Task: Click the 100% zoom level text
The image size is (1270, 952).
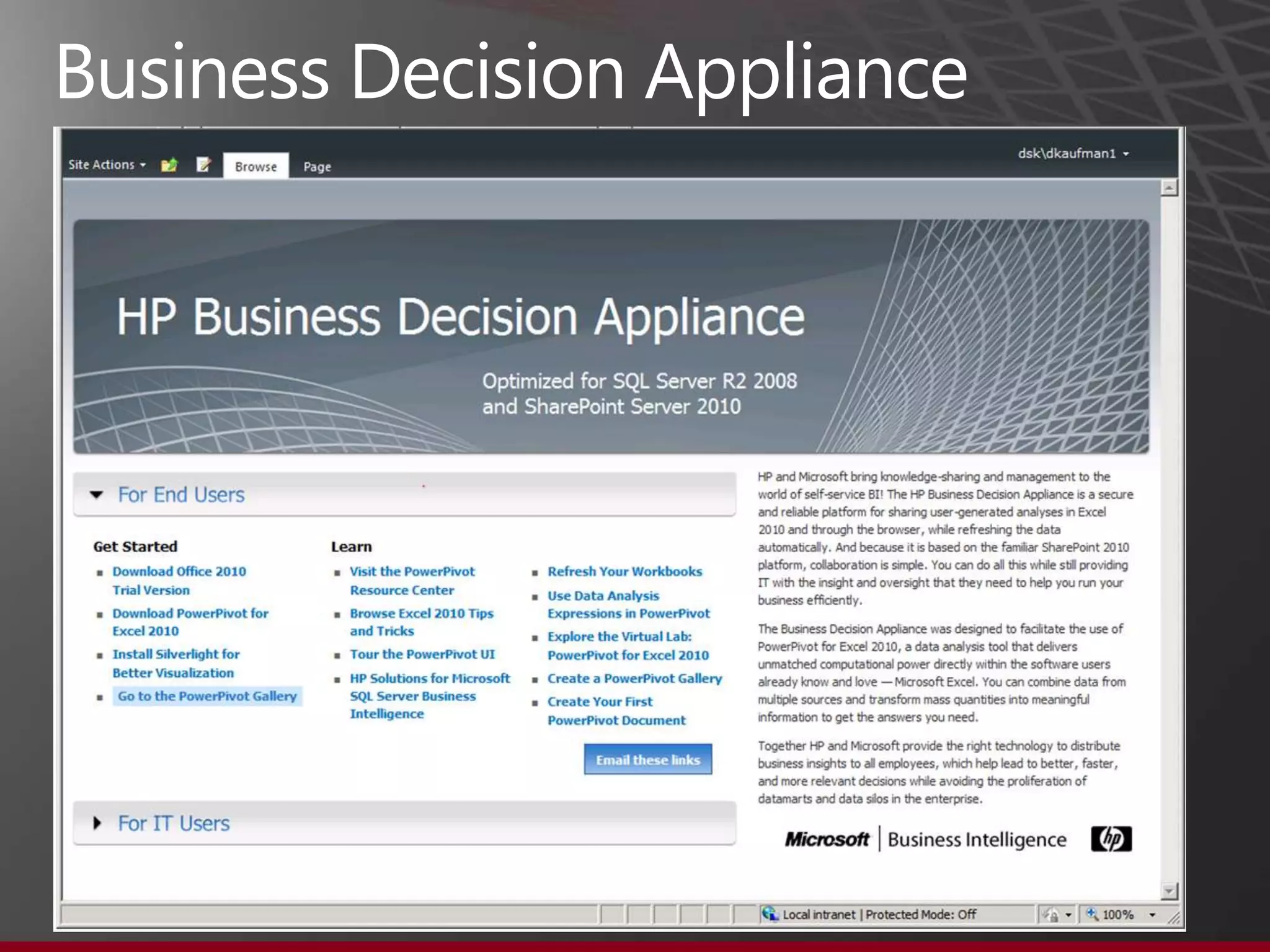Action: (1118, 915)
